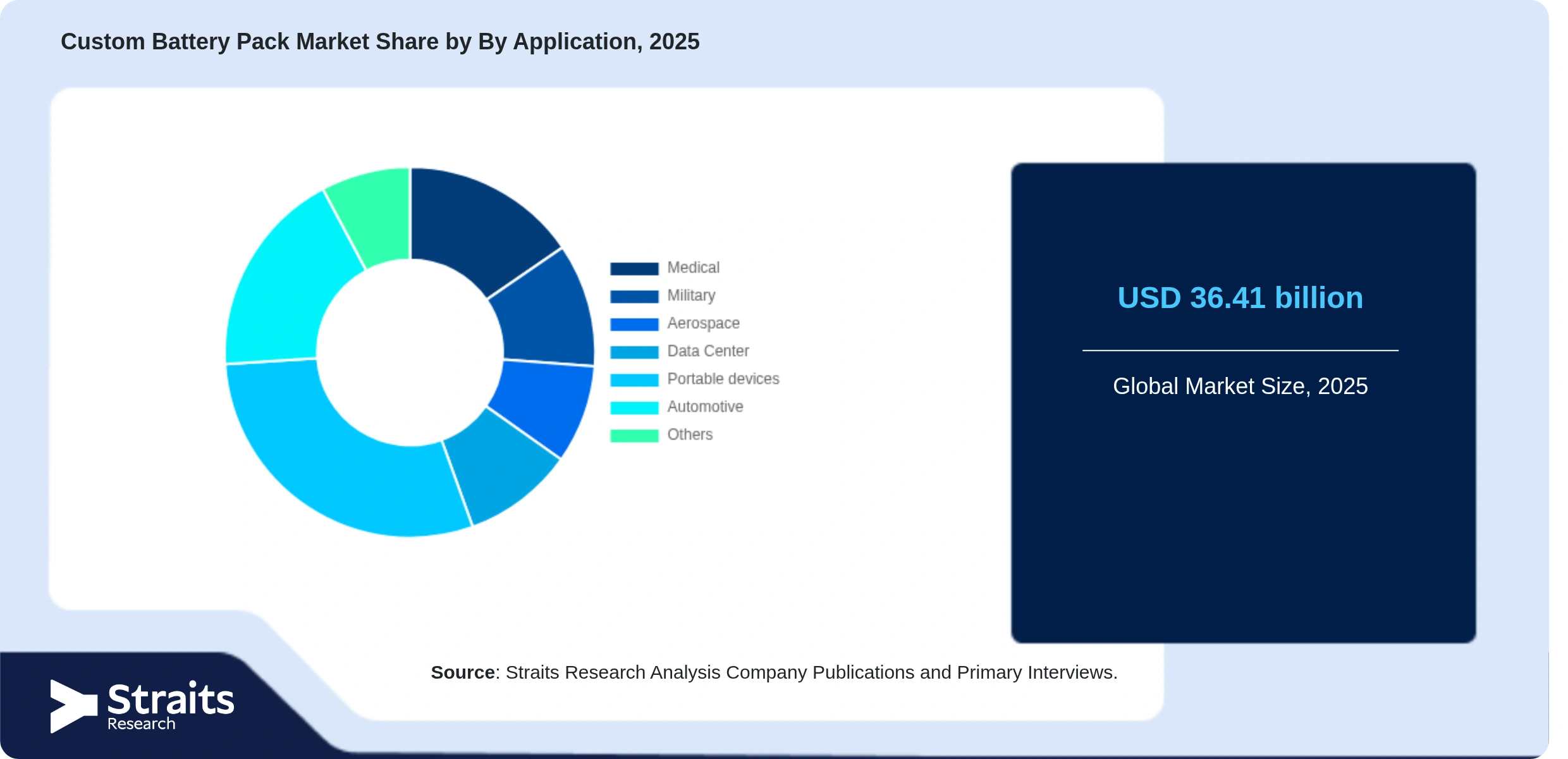The height and width of the screenshot is (759, 1568).
Task: Click the Others legend color swatch
Action: coord(634,436)
